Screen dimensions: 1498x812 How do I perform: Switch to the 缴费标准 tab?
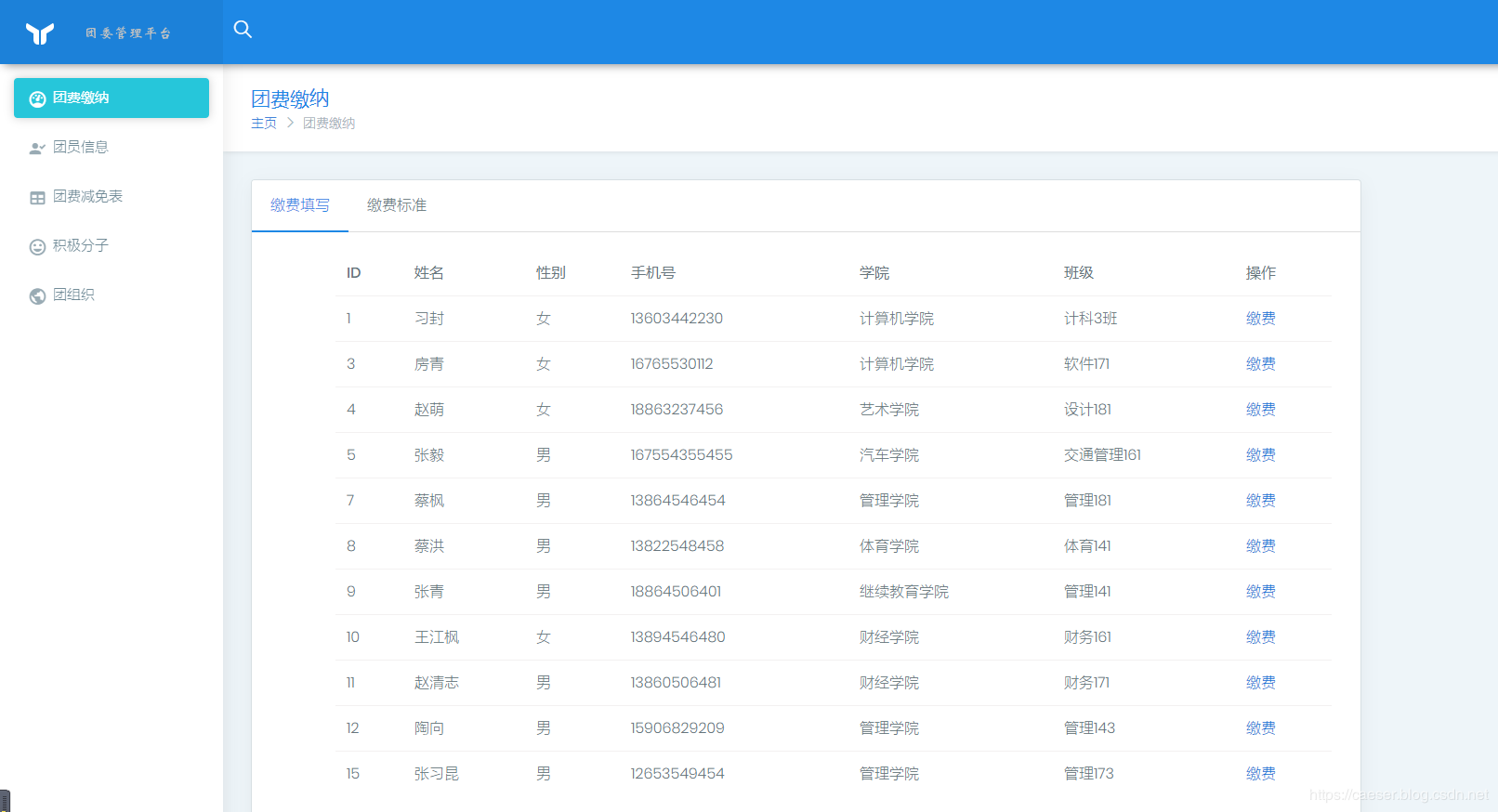(x=397, y=205)
